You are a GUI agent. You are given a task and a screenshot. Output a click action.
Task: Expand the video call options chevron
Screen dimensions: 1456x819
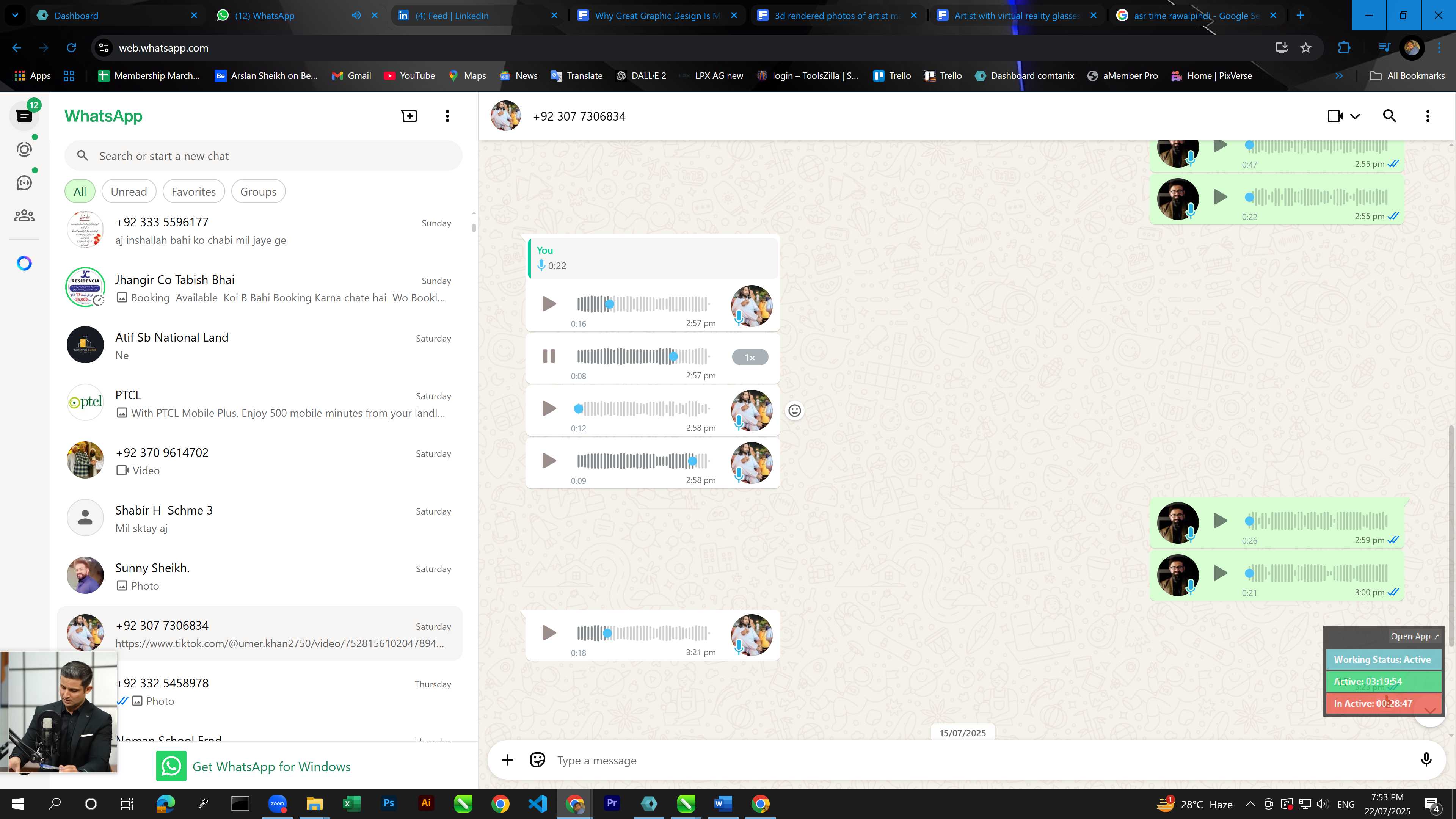1356,116
